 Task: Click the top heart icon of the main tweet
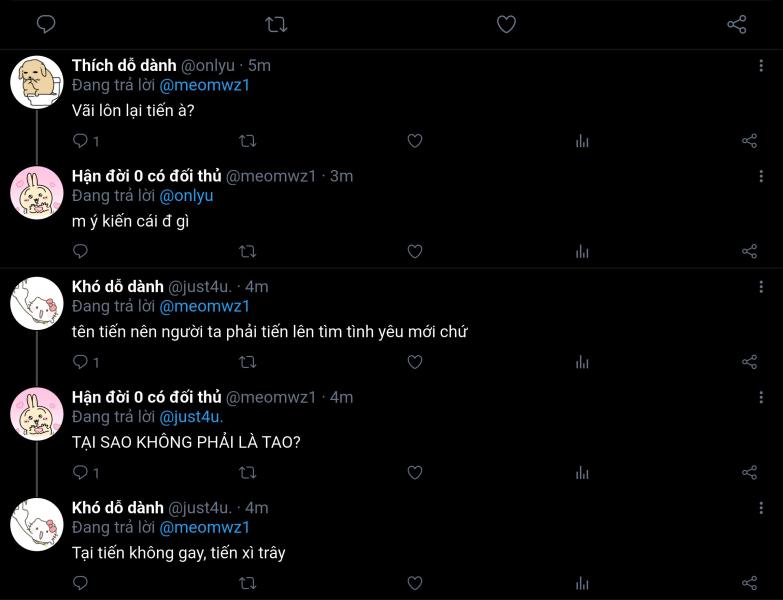pos(506,24)
